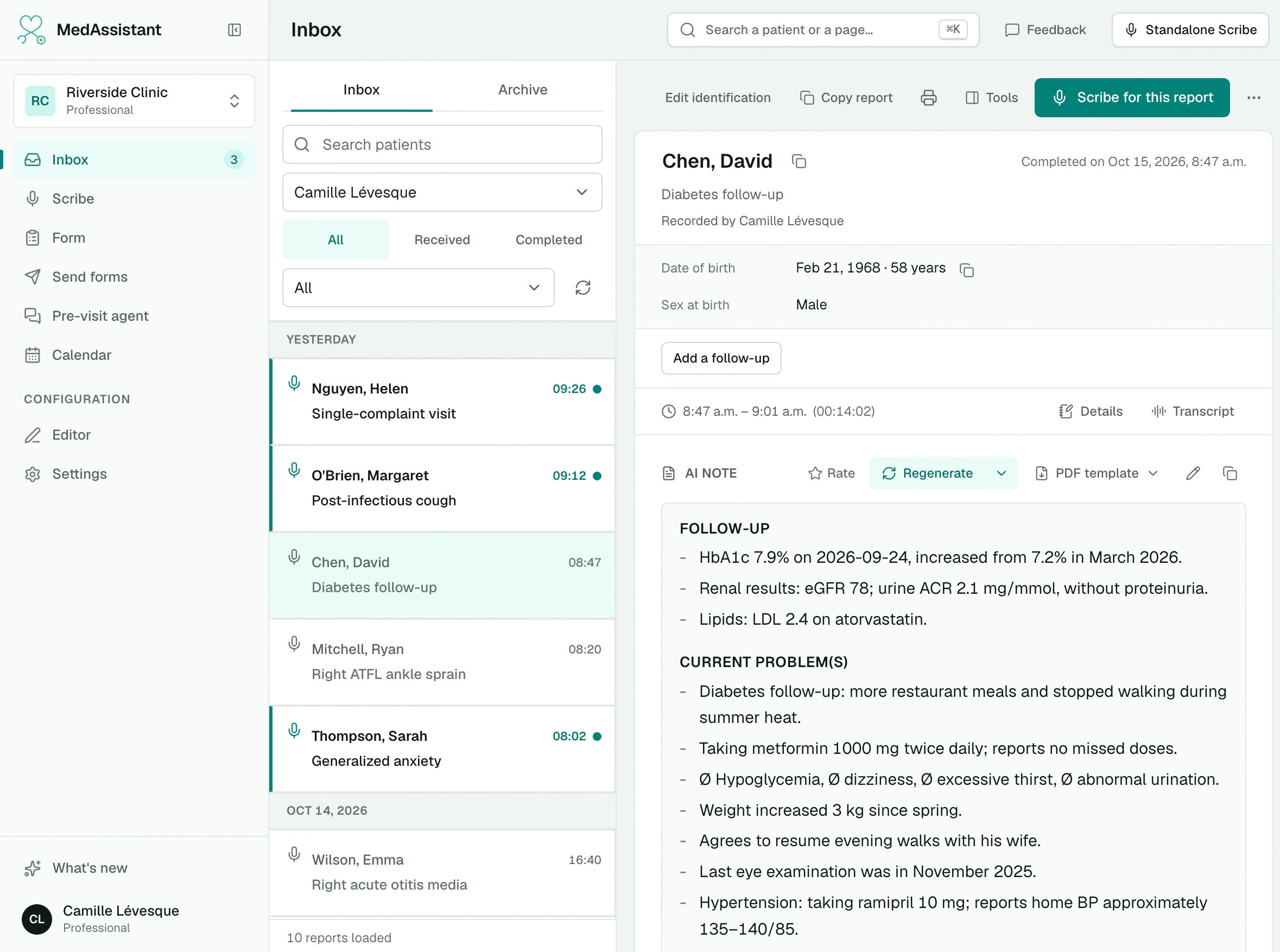1280x952 pixels.
Task: Copy the AI note content icon
Action: coord(1230,474)
